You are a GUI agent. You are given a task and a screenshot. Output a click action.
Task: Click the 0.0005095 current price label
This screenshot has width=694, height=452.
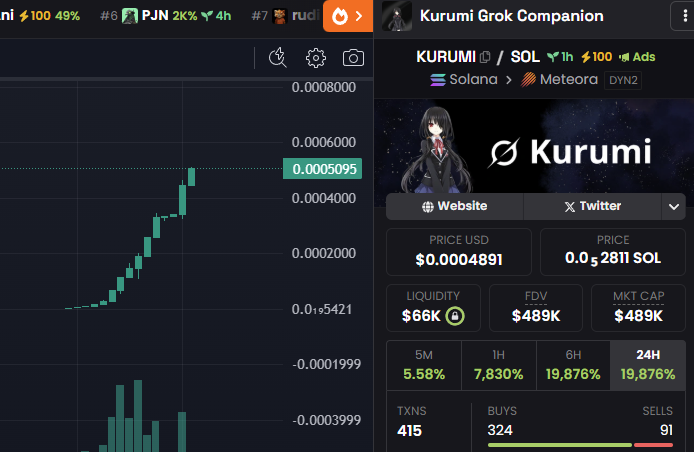click(323, 169)
